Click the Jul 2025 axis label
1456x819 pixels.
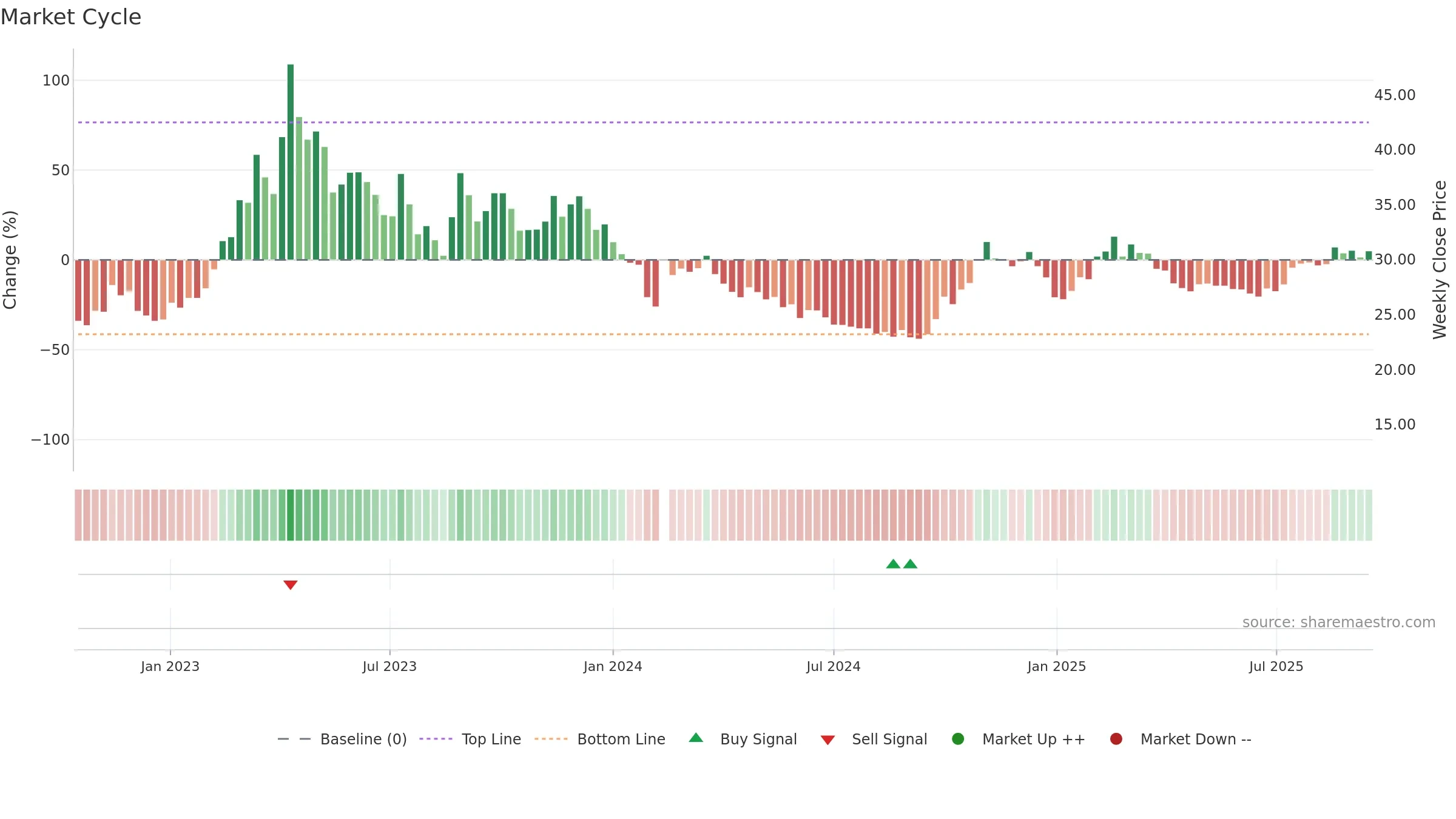click(1276, 667)
